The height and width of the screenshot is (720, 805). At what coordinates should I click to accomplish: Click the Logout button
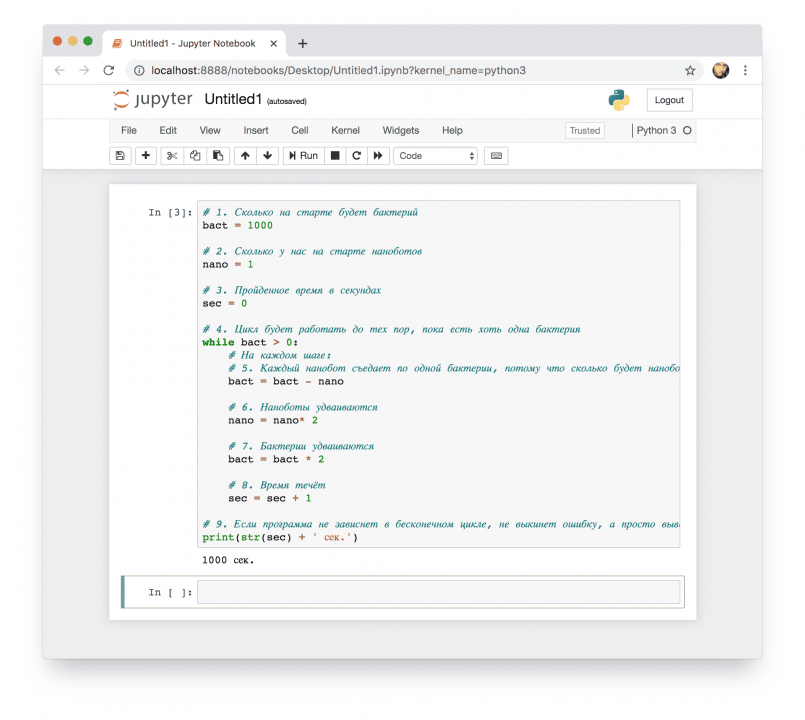click(669, 100)
